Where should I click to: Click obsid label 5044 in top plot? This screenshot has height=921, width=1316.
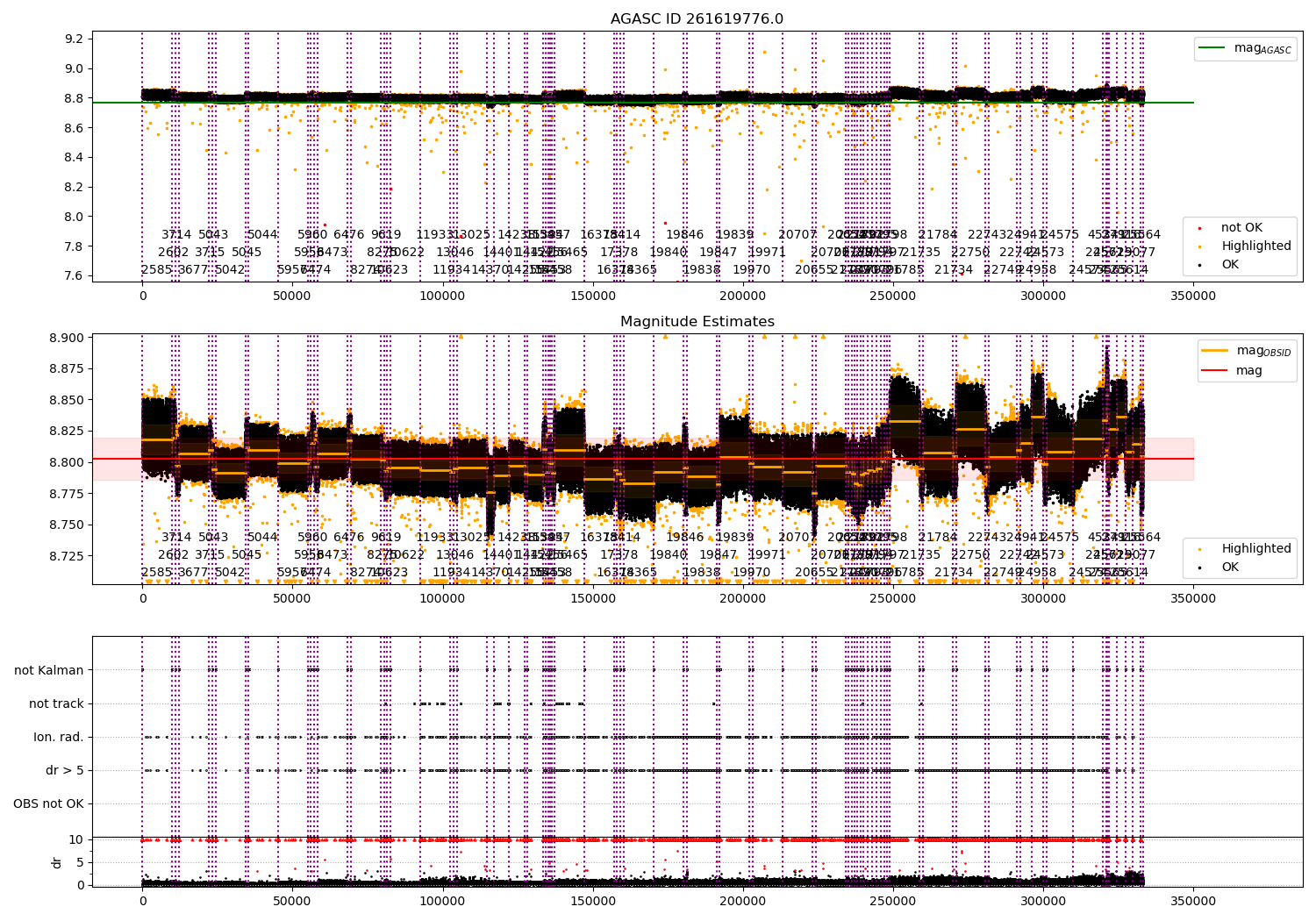[x=262, y=235]
